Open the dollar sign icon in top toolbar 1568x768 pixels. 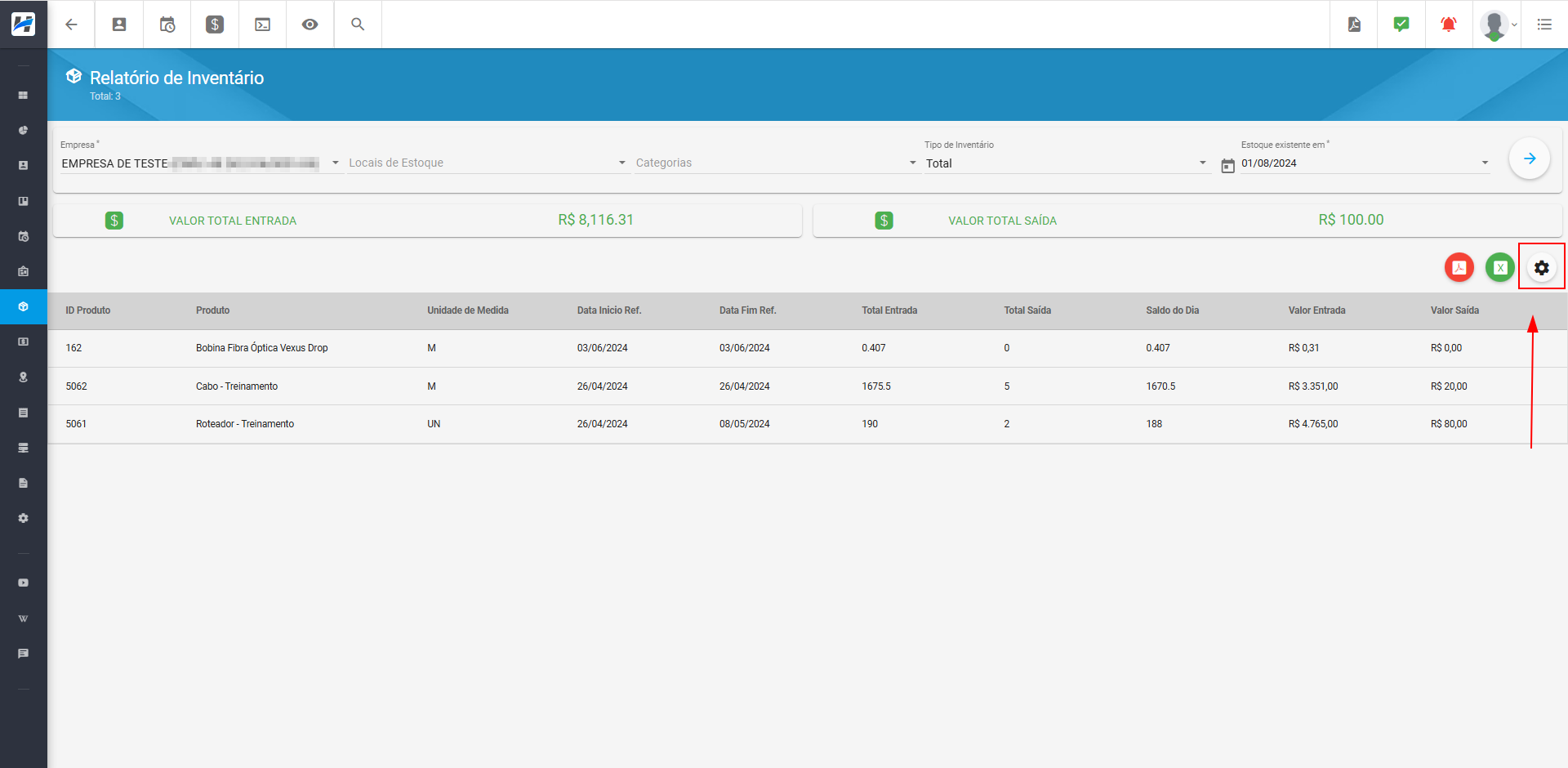pyautogui.click(x=215, y=25)
